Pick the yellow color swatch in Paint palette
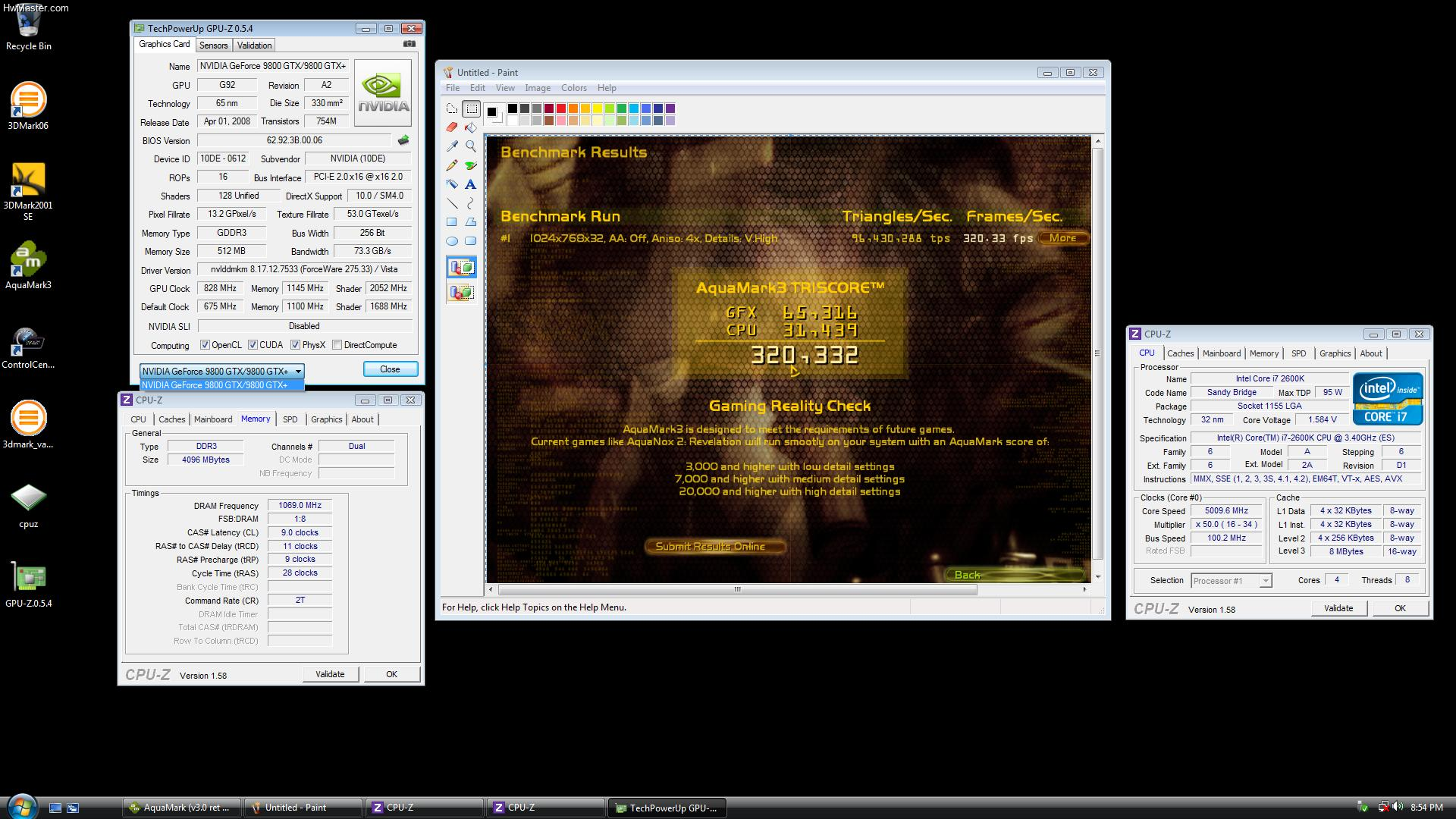This screenshot has width=1456, height=819. [598, 108]
